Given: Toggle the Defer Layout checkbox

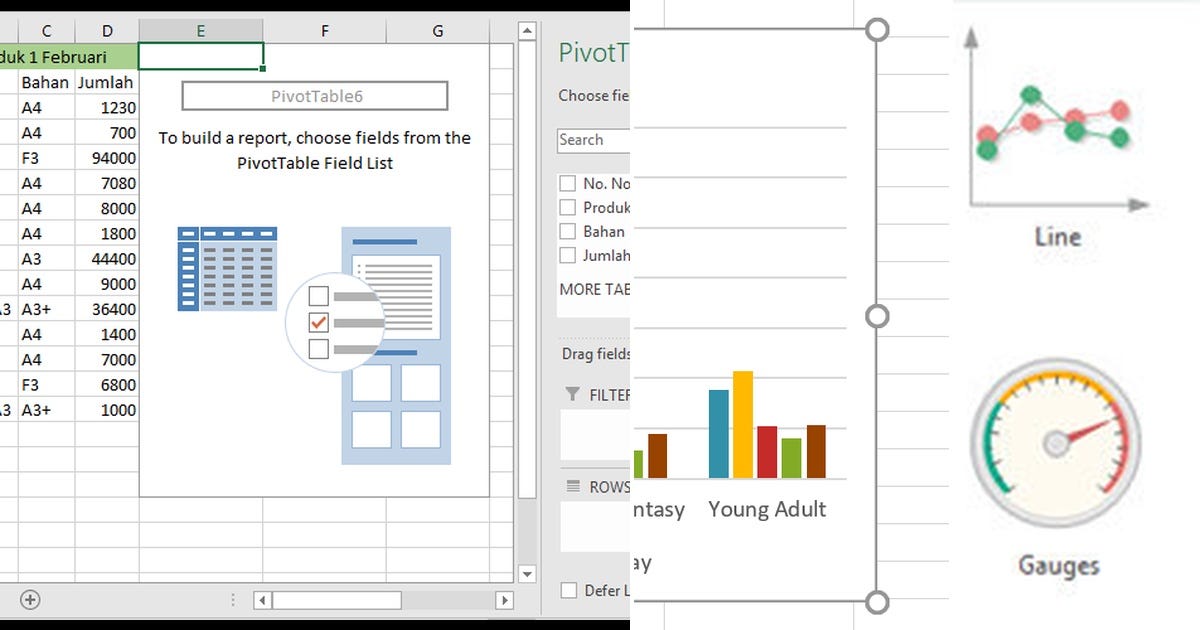Looking at the screenshot, I should (x=571, y=590).
